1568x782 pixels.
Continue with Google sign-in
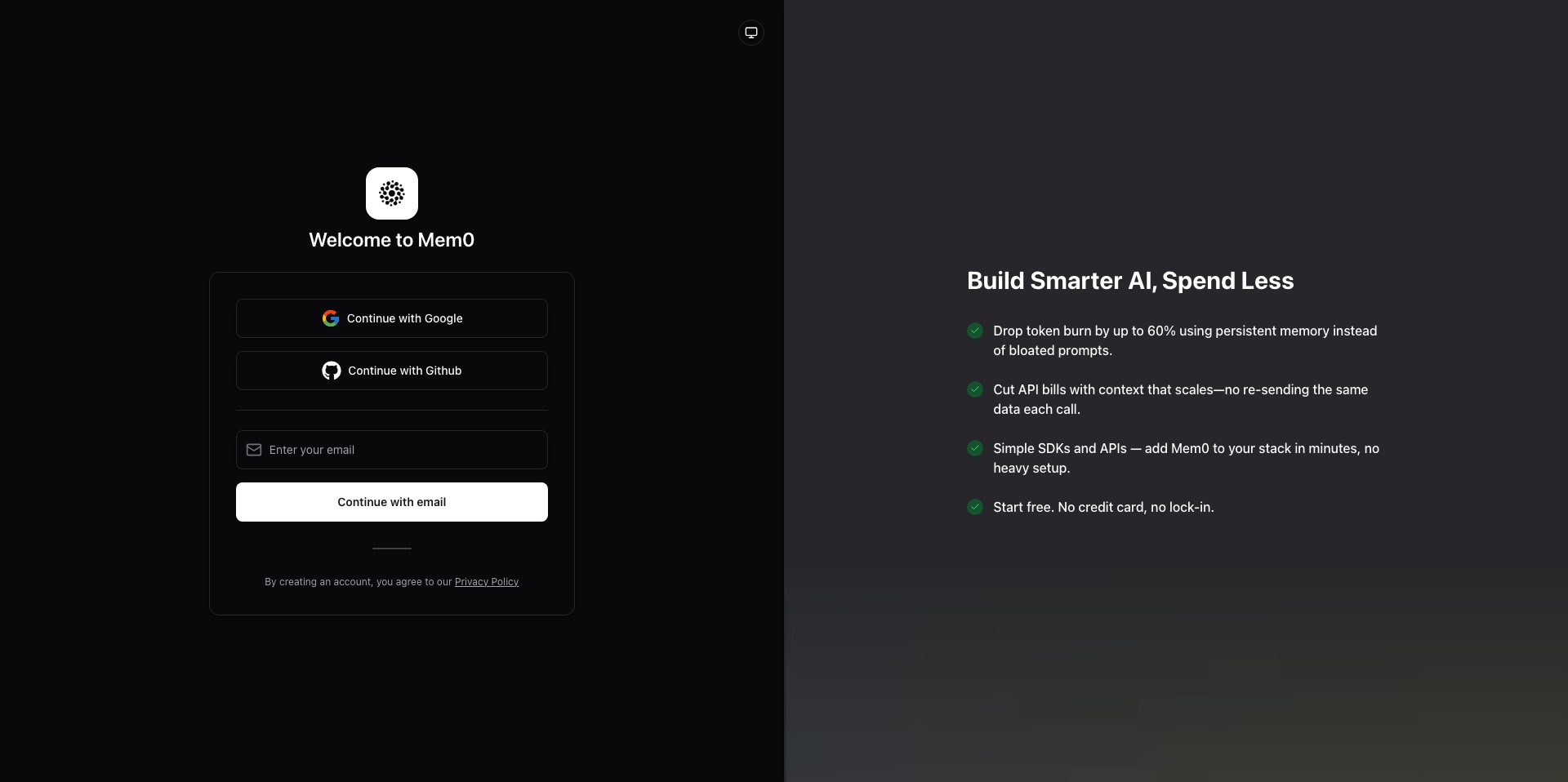(392, 318)
